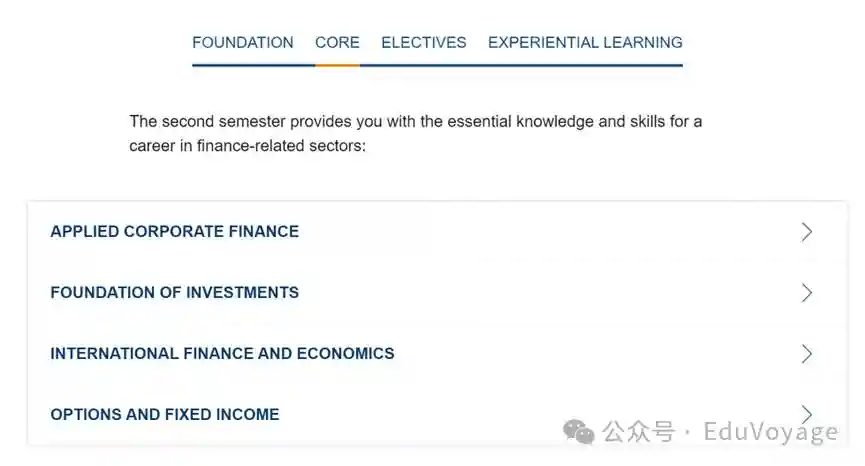
Task: Click the EduVoyage watermark text
Action: tap(770, 432)
